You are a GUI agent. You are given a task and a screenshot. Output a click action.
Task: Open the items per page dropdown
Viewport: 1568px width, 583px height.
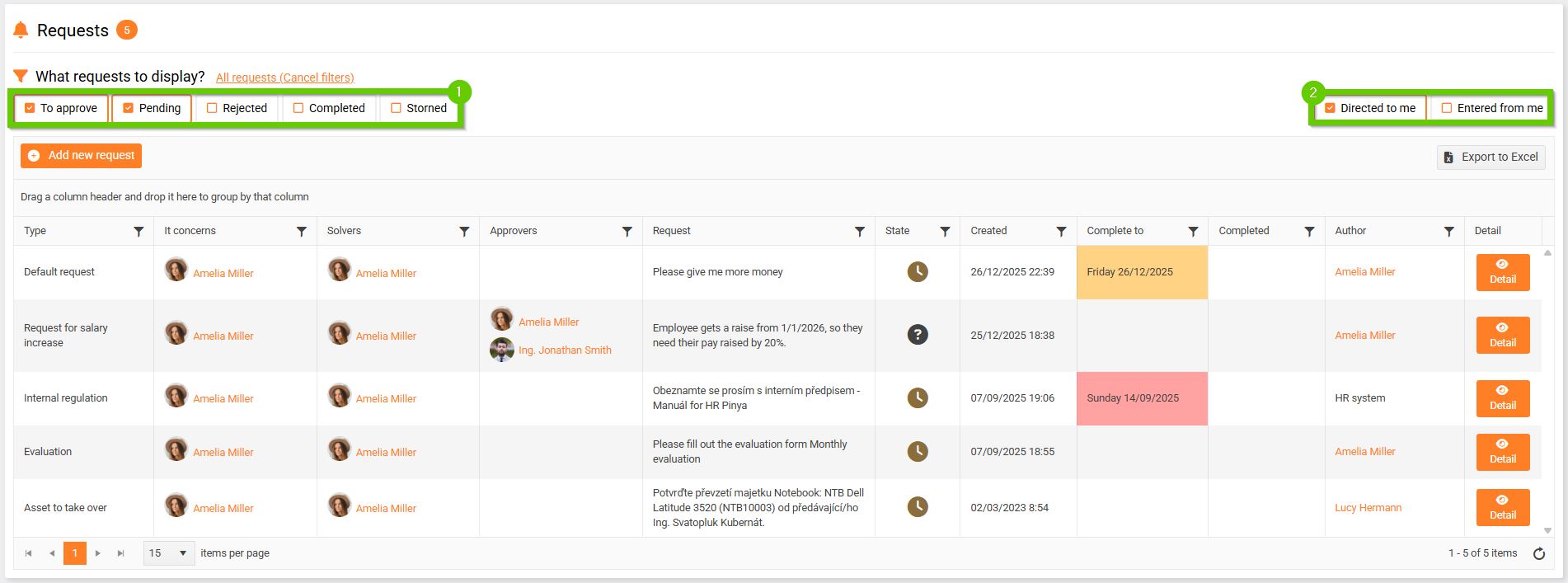coord(169,553)
